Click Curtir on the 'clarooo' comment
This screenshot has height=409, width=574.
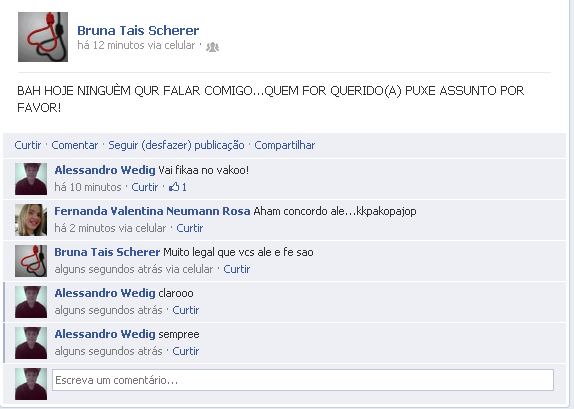(186, 310)
